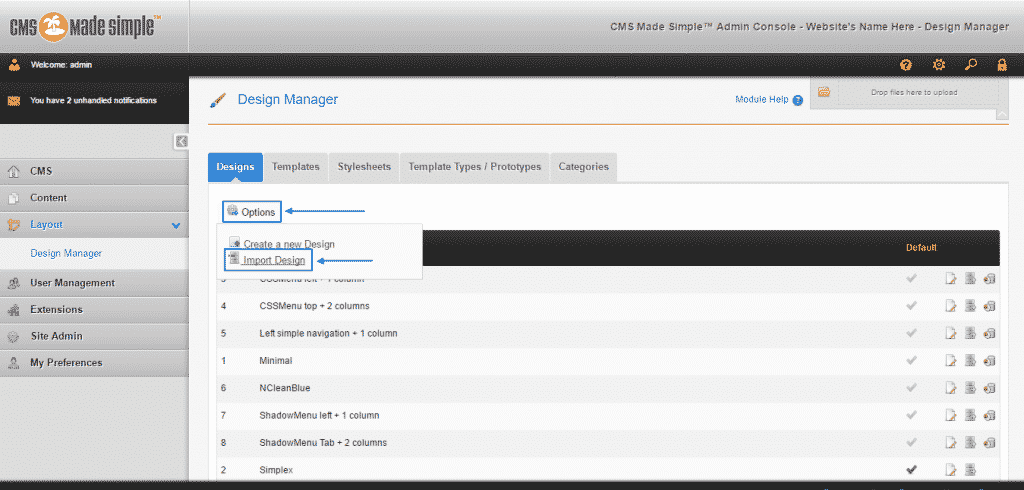Screen dimensions: 1024x490
Task: Edit the Left simple navigation + 1 column design
Action: 951,333
